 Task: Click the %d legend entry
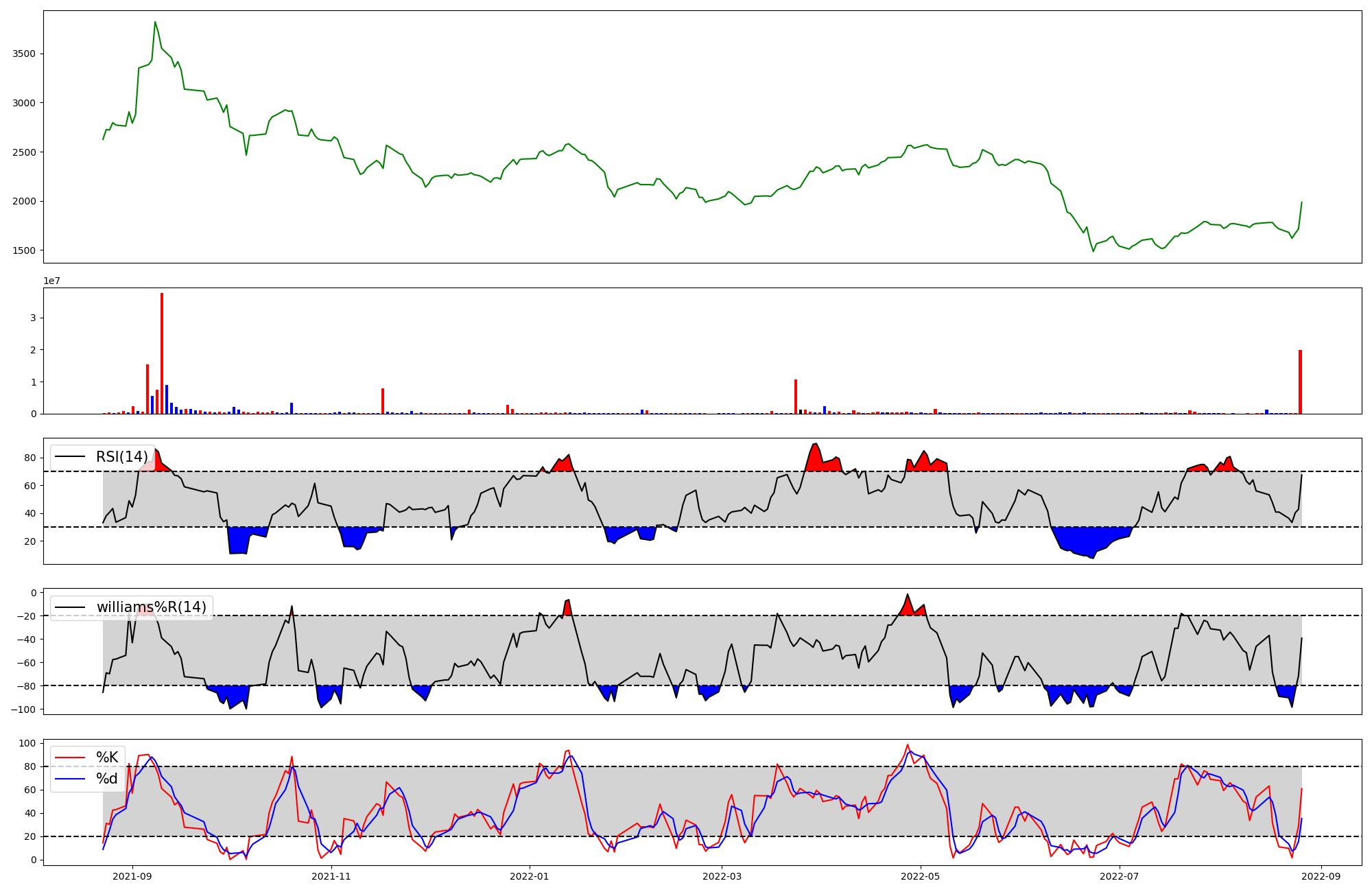coord(107,779)
